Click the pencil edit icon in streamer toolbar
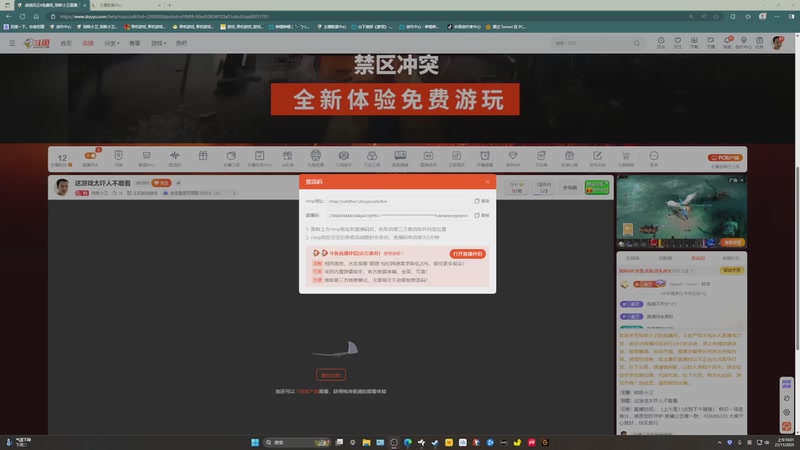Screen dimensions: 800x450 [x=597, y=158]
